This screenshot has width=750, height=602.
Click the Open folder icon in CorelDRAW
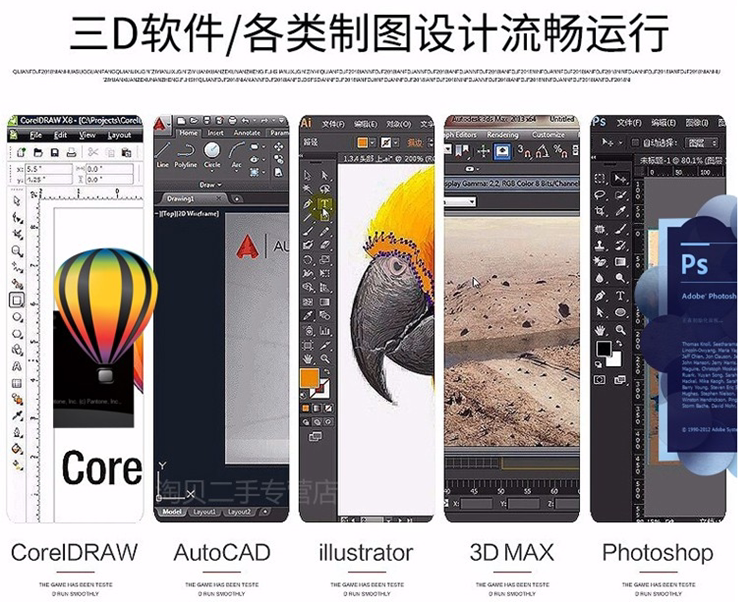click(38, 153)
